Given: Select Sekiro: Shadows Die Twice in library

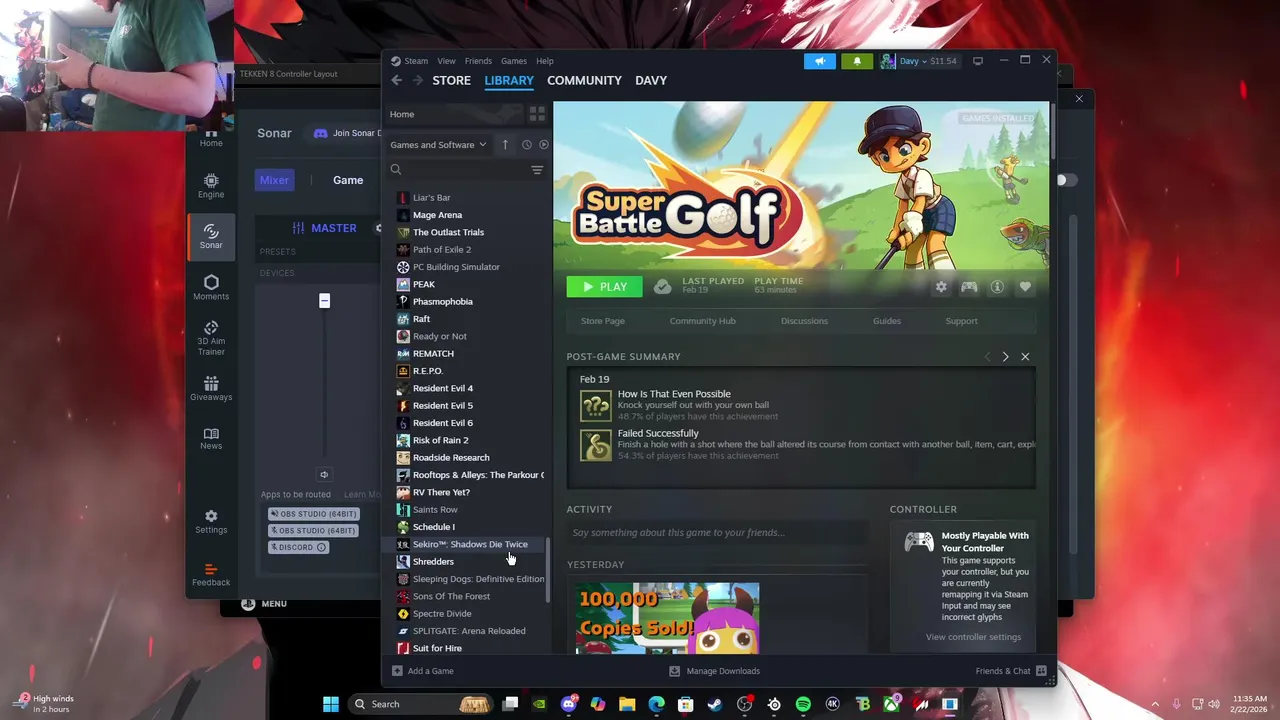Looking at the screenshot, I should click(x=465, y=544).
